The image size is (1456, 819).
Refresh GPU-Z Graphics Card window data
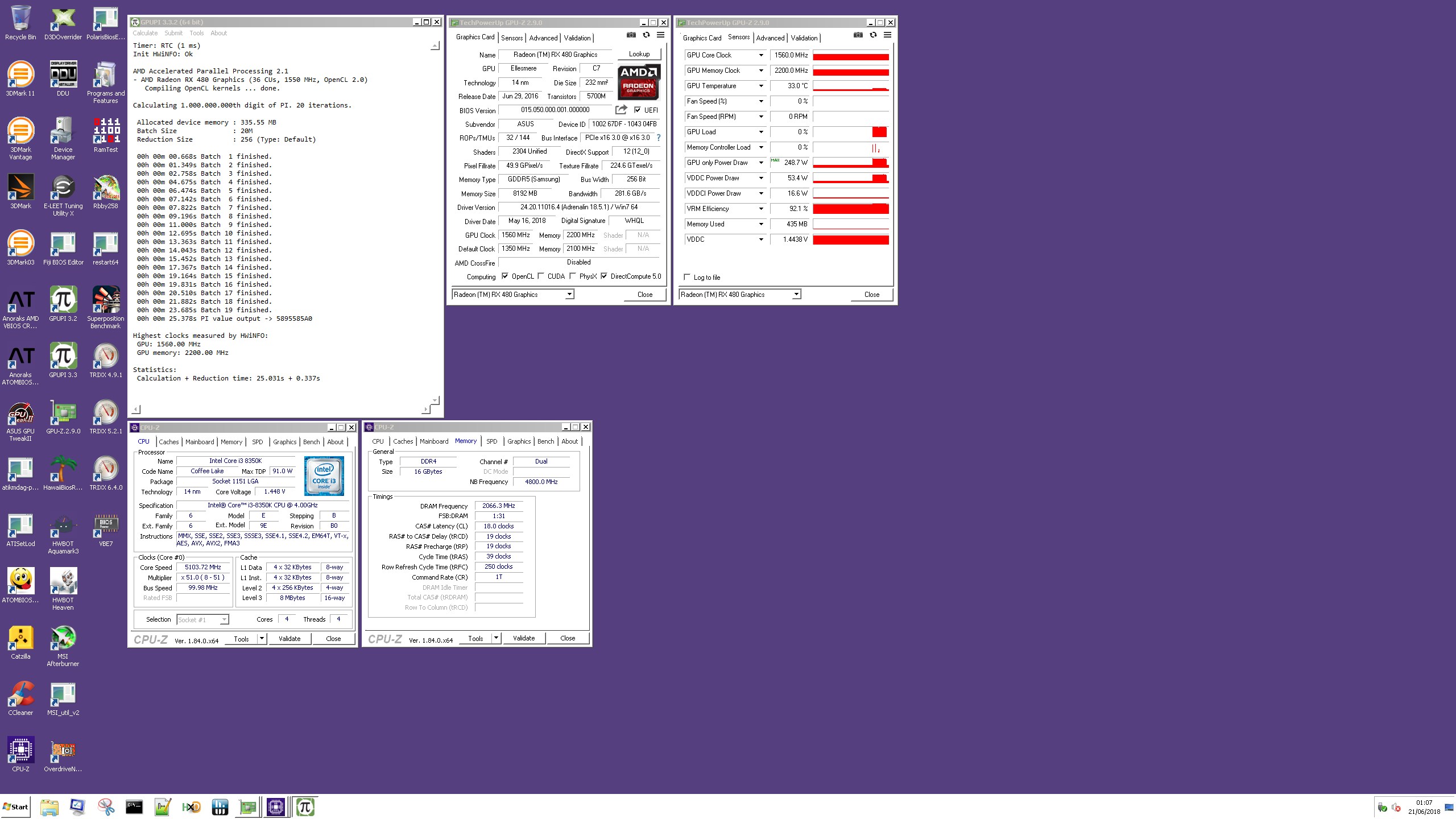point(646,35)
